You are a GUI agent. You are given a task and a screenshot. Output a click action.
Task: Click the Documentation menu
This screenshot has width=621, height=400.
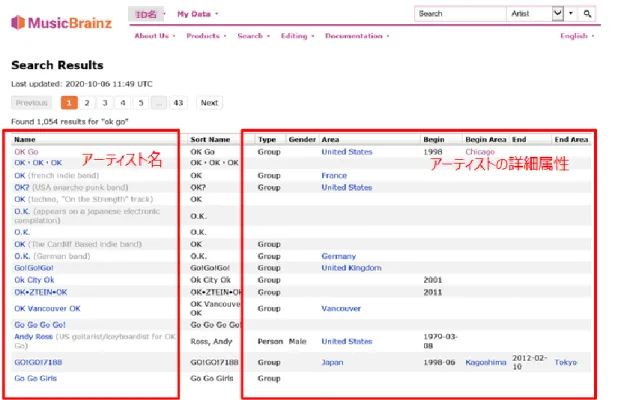click(357, 36)
